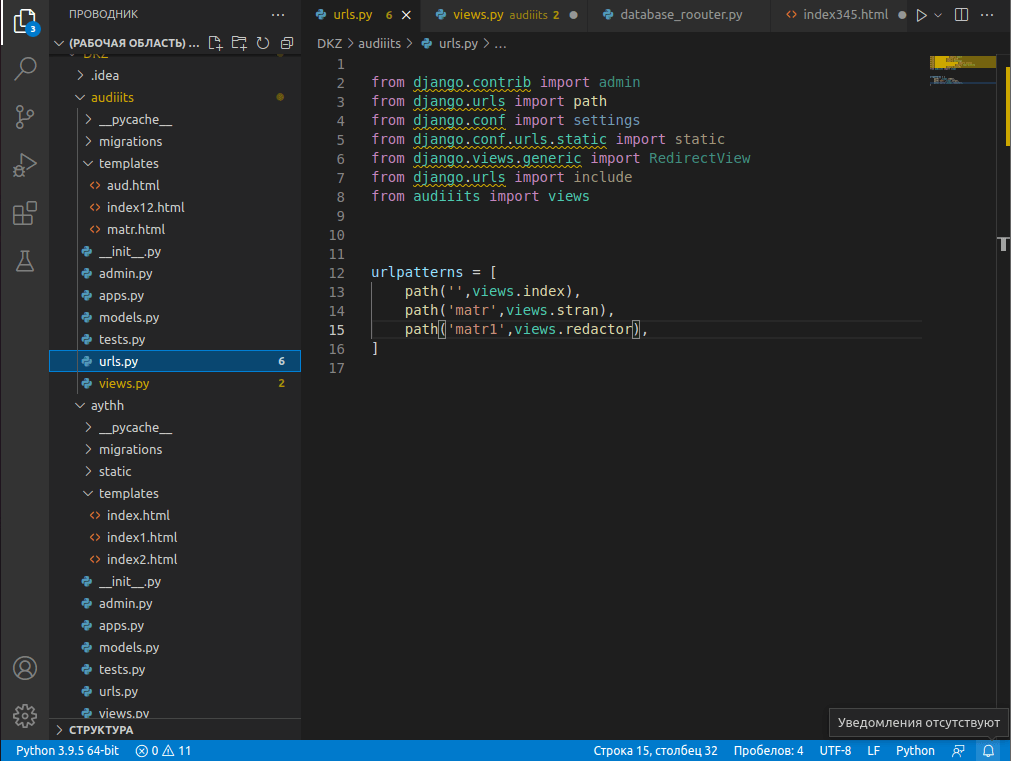Open the Testing flask view

click(x=25, y=261)
